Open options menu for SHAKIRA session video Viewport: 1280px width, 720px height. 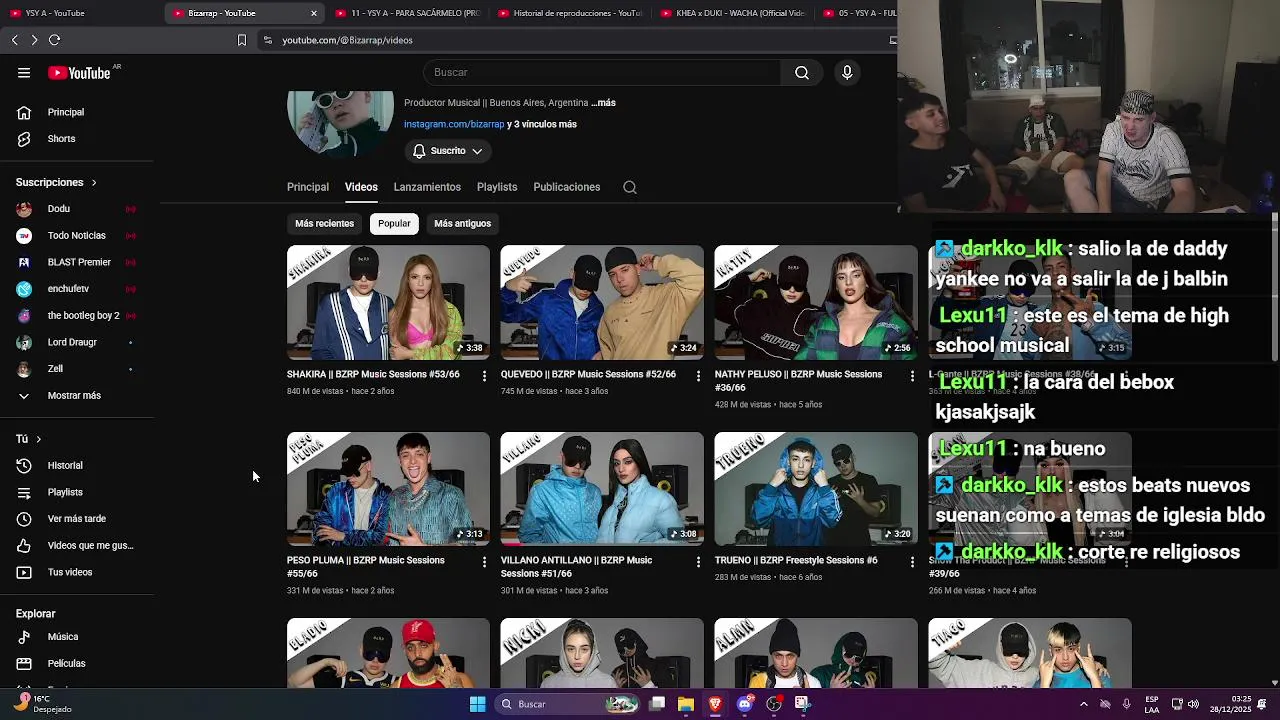point(484,376)
